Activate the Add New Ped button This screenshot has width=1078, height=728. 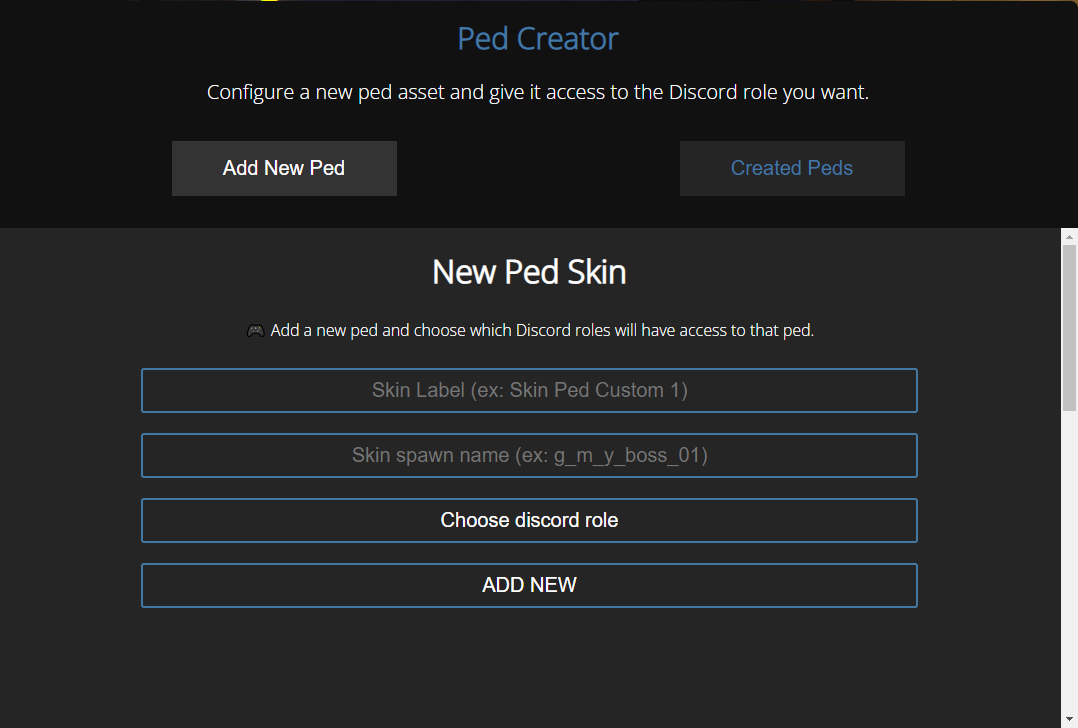(x=284, y=168)
